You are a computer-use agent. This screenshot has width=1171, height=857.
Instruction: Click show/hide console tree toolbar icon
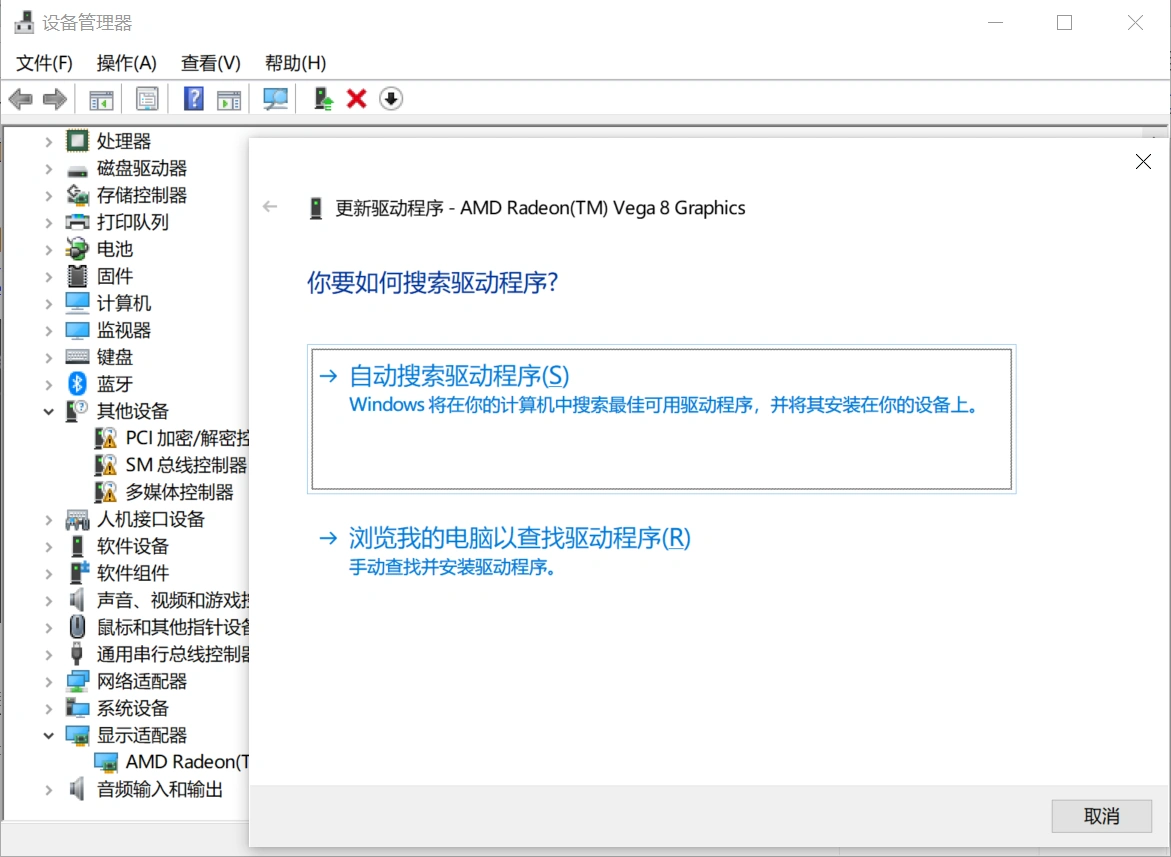pos(101,99)
